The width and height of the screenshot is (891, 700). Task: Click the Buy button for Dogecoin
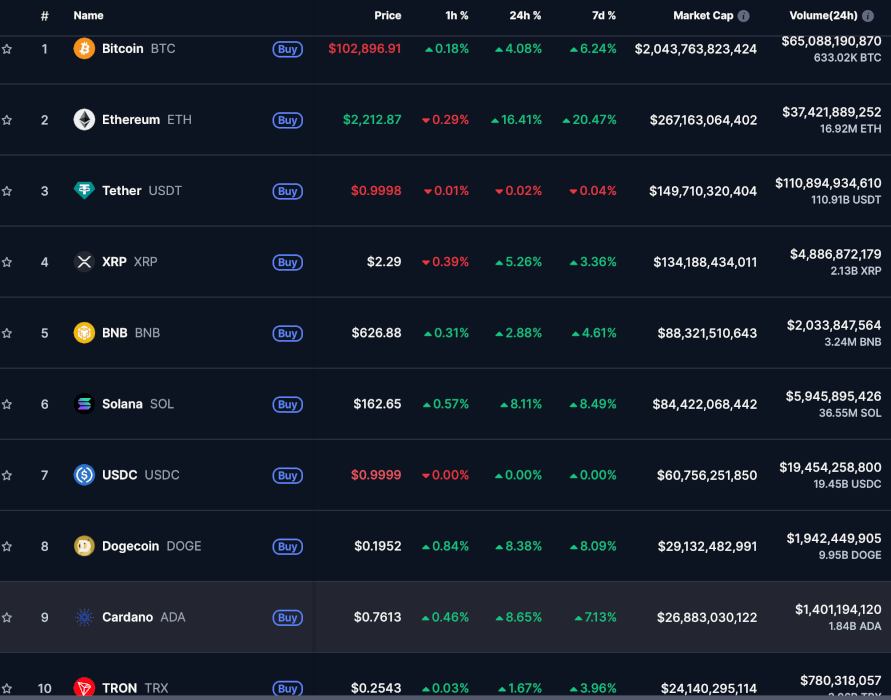coord(288,547)
